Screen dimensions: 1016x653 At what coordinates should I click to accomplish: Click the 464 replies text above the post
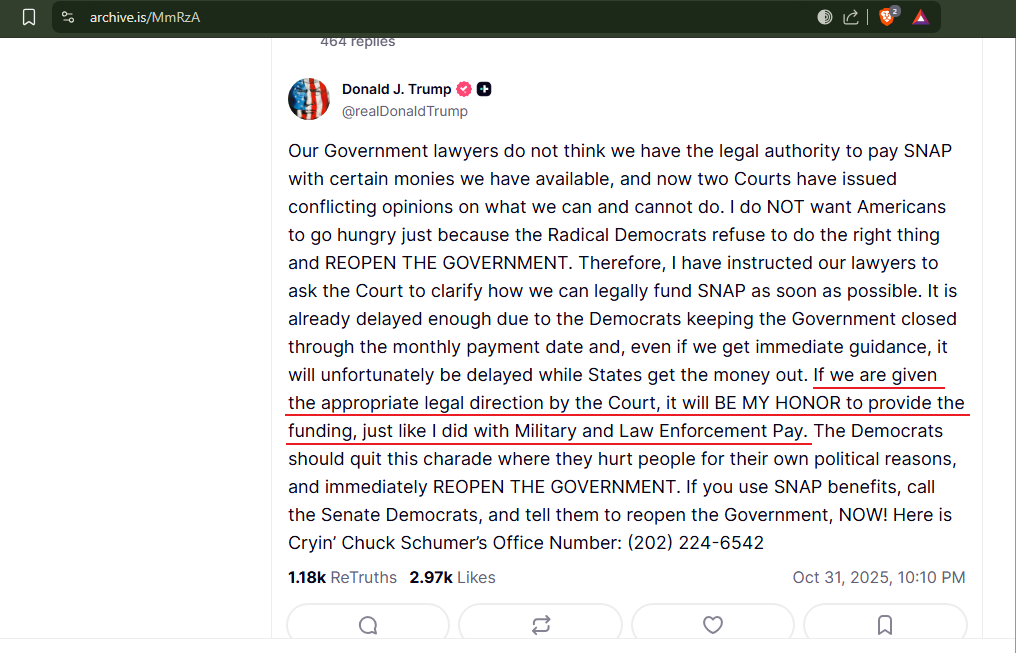coord(358,42)
